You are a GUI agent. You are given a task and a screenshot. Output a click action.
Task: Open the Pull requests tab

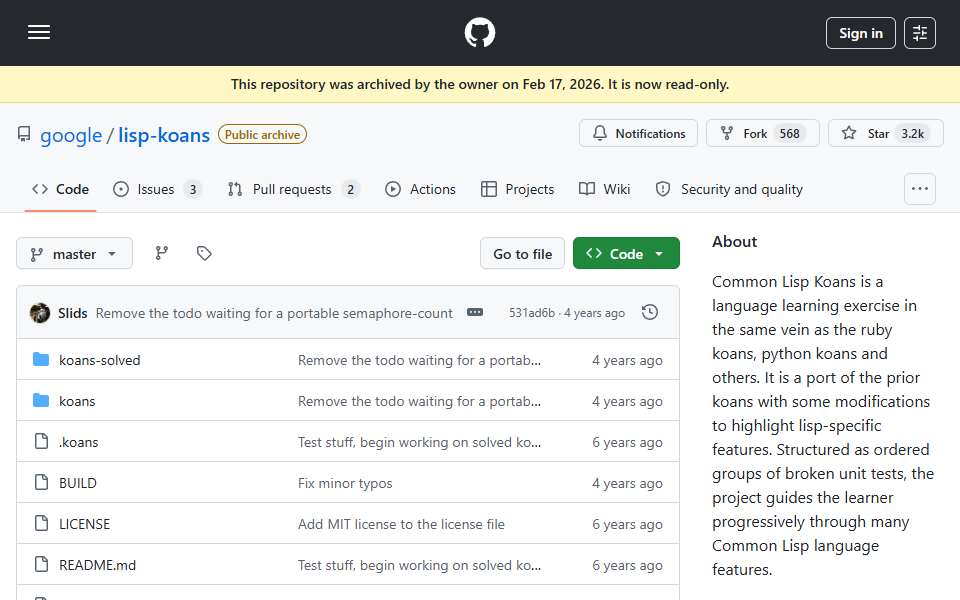[x=293, y=189]
